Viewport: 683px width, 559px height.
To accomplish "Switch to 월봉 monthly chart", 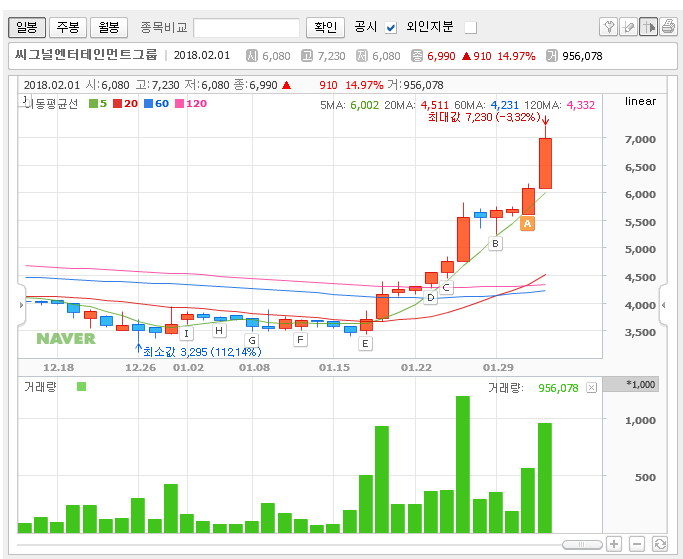I will [x=109, y=27].
